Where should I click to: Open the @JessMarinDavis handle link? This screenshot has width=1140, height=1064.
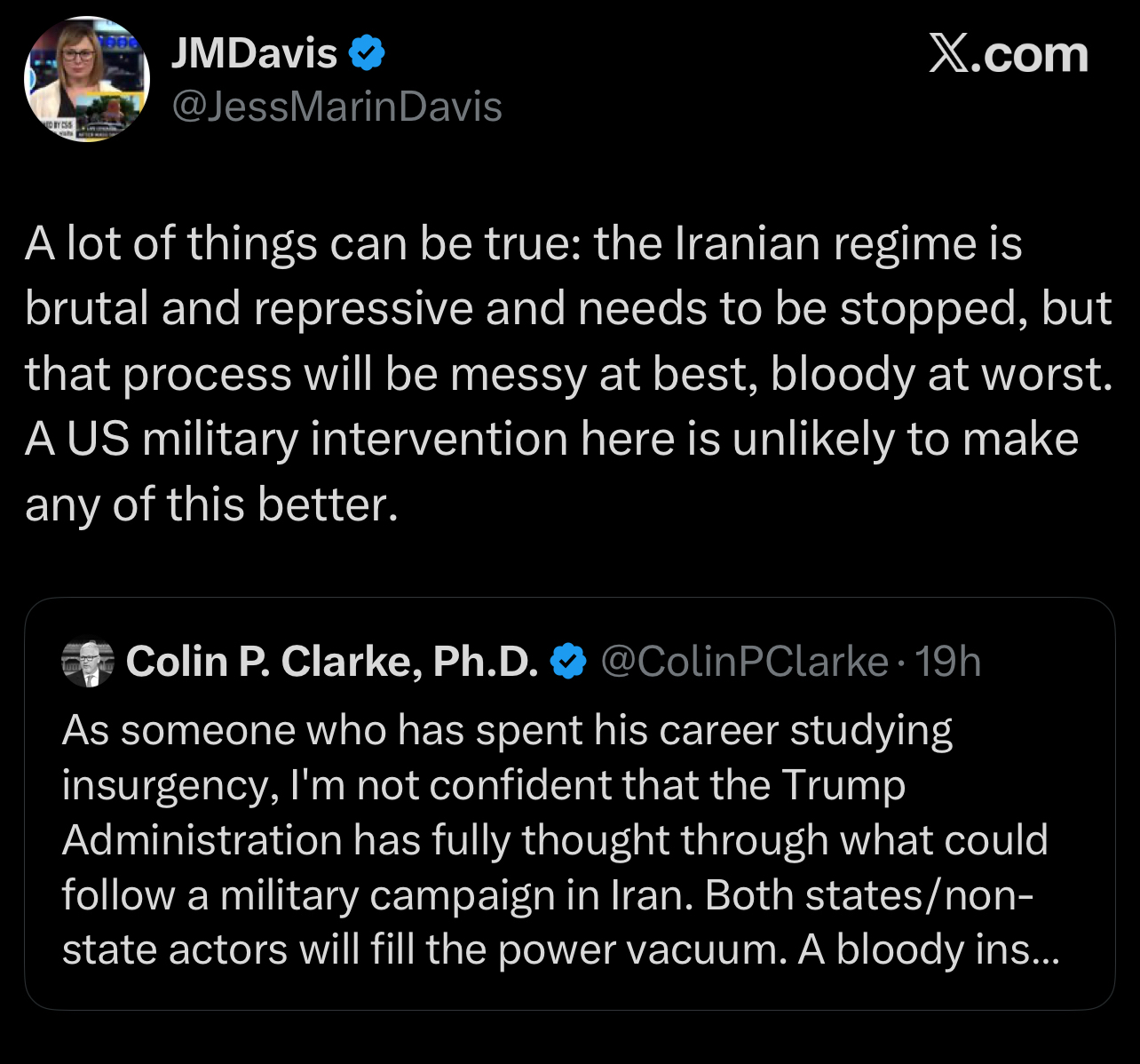tap(336, 107)
